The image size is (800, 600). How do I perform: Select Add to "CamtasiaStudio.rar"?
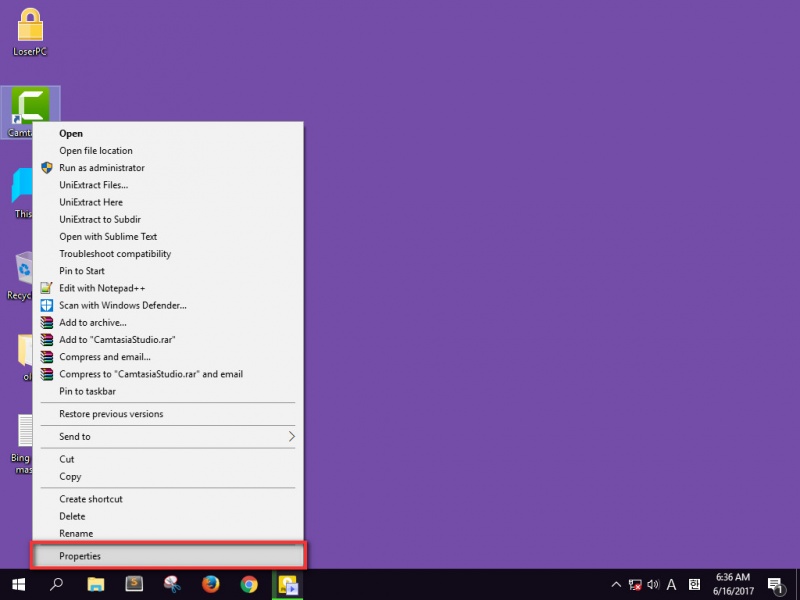pos(117,340)
